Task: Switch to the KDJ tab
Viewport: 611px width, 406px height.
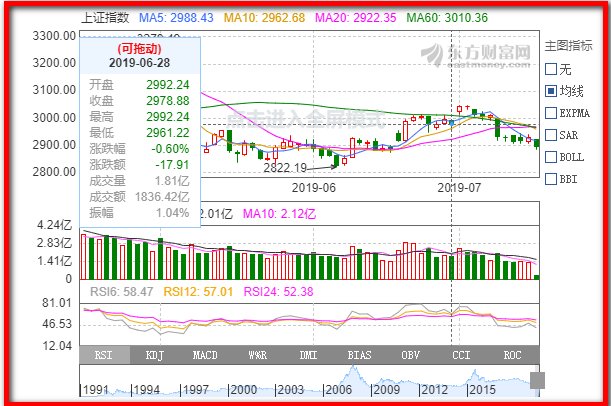Action: (154, 355)
